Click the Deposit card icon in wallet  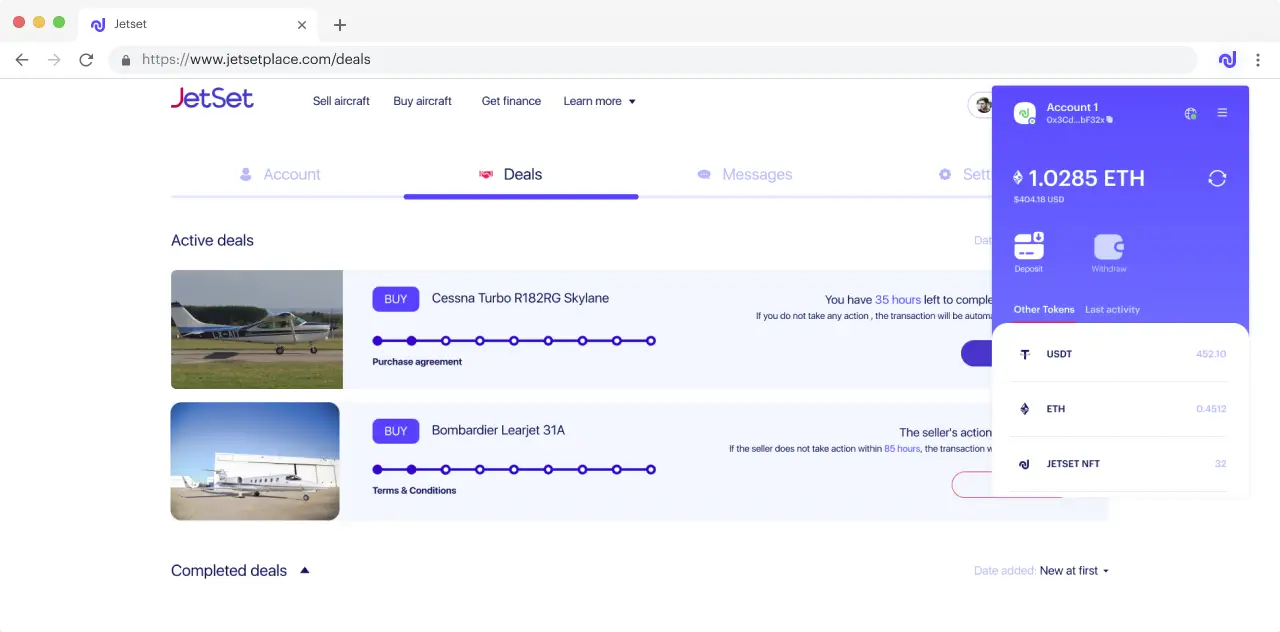[1028, 246]
